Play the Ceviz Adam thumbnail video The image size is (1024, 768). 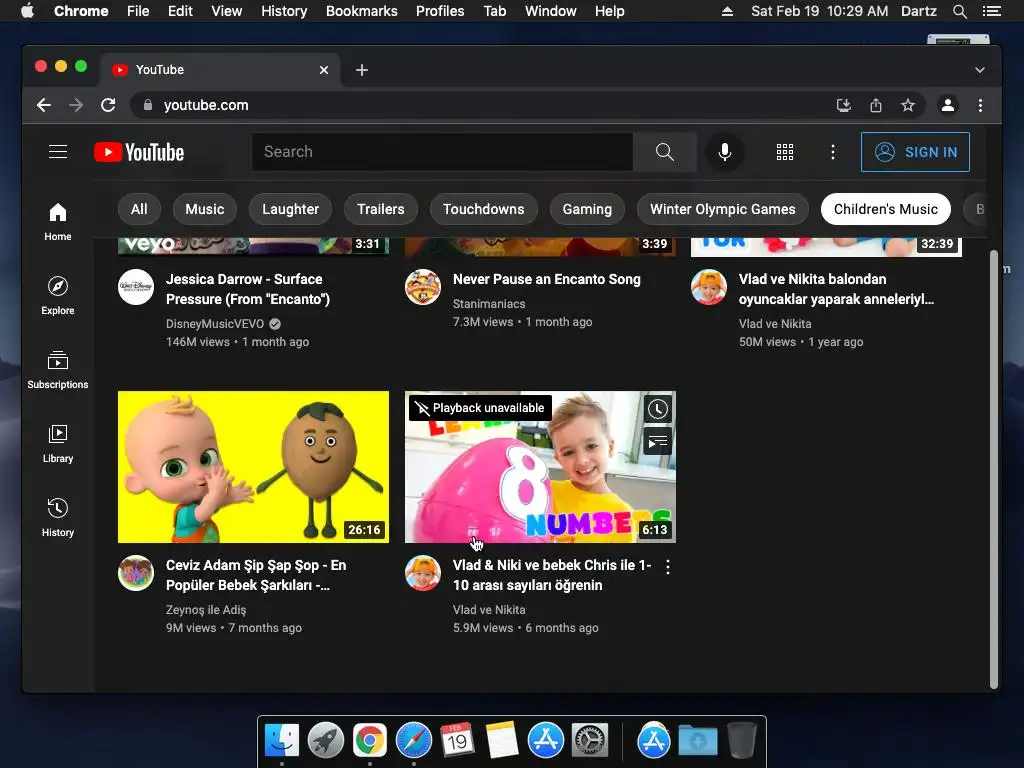[253, 467]
